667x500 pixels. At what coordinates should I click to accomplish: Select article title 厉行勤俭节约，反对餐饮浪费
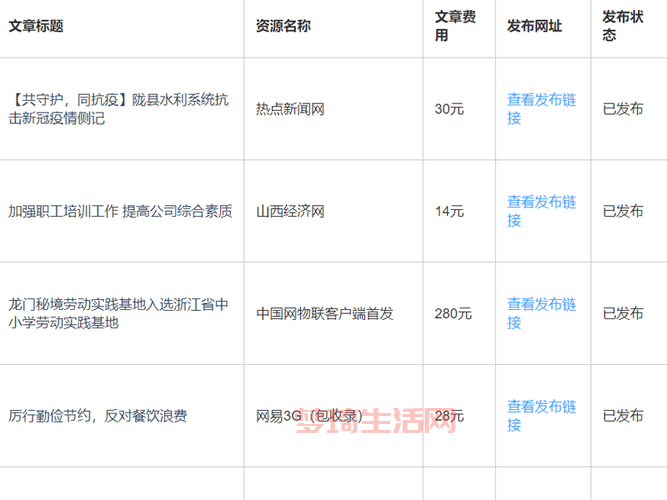pyautogui.click(x=98, y=416)
